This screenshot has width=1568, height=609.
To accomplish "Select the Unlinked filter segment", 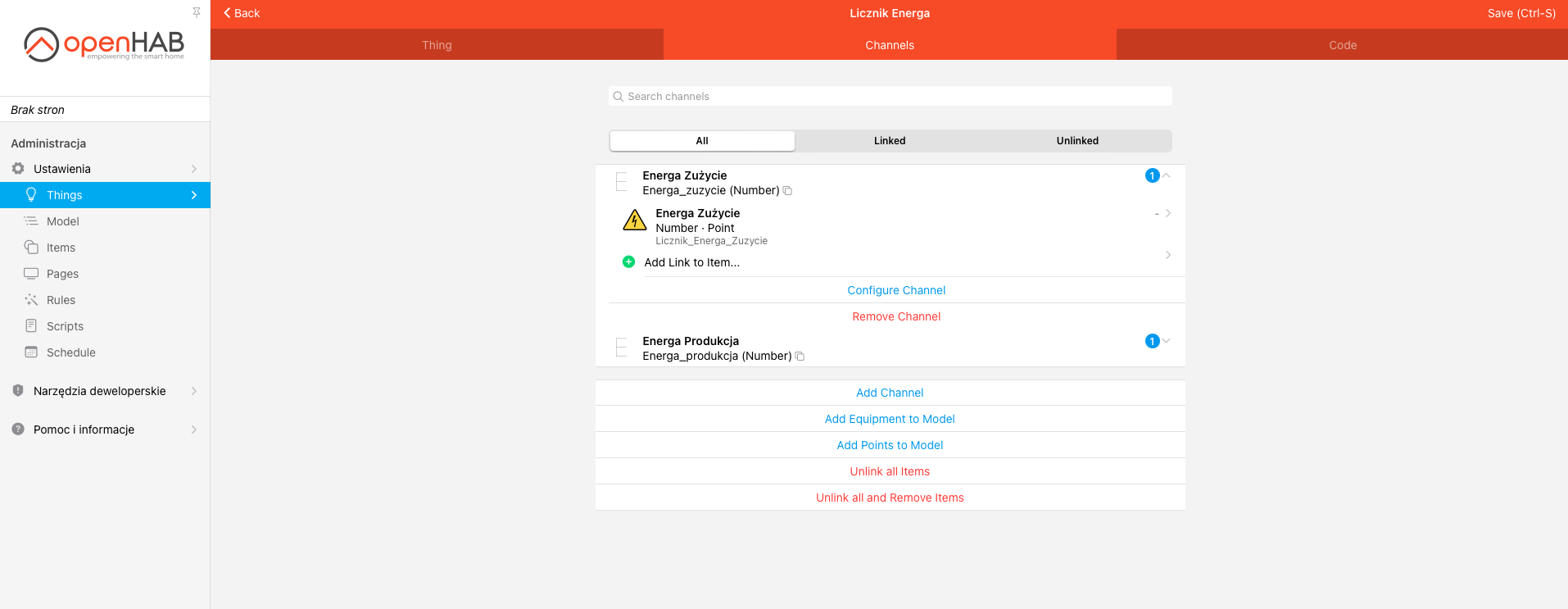I will [1076, 141].
